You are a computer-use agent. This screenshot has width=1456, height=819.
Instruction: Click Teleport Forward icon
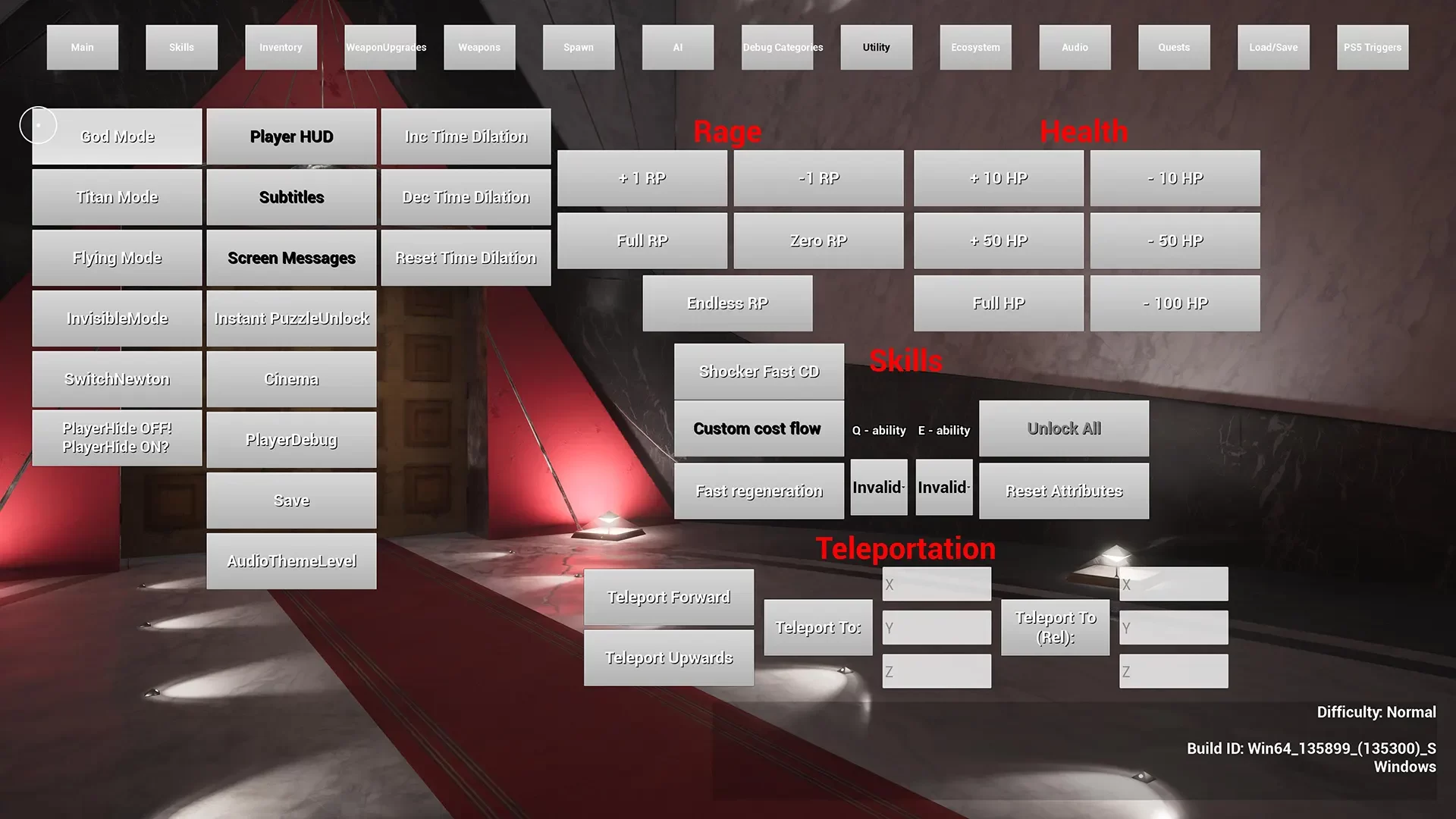pyautogui.click(x=668, y=597)
